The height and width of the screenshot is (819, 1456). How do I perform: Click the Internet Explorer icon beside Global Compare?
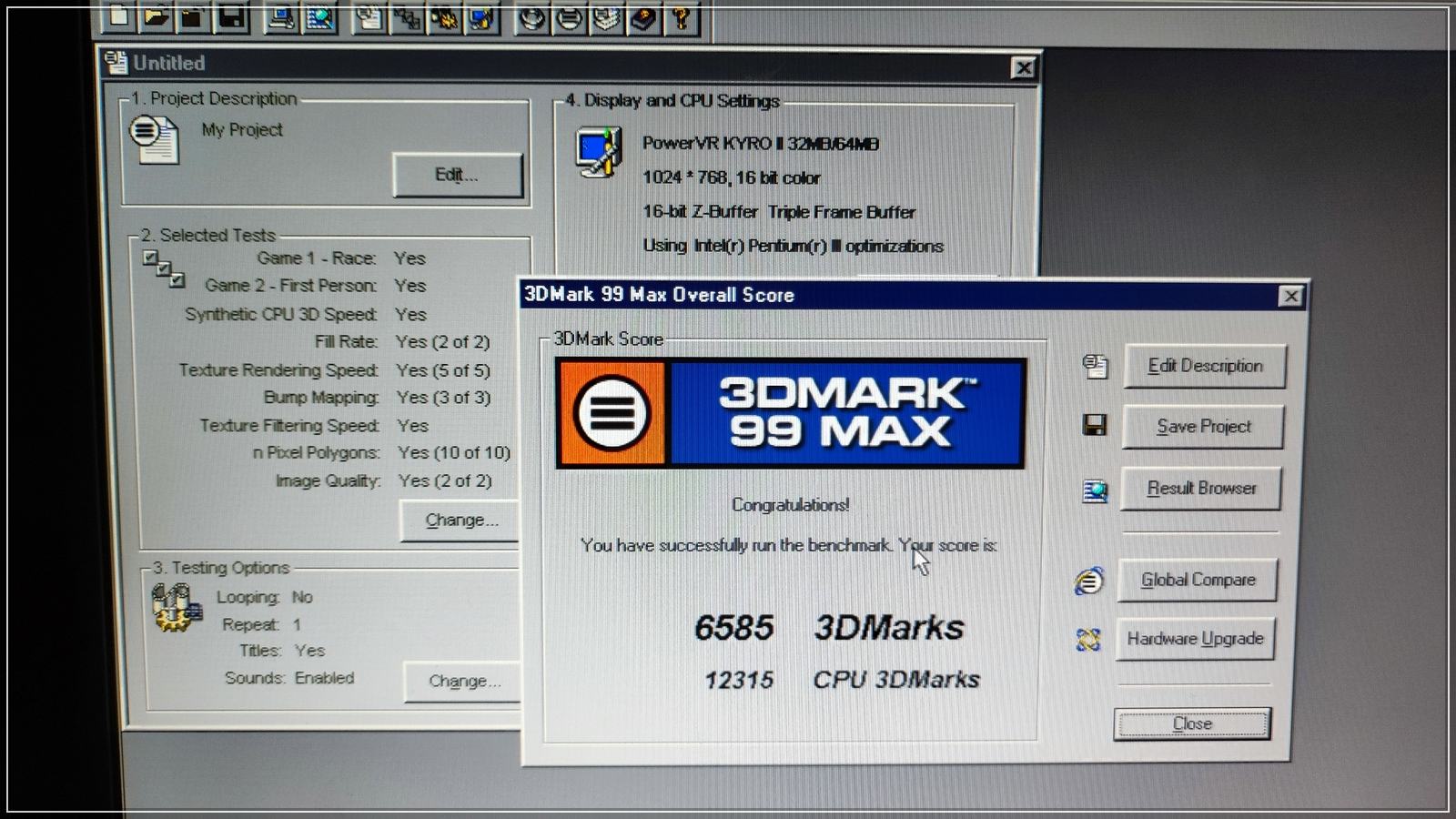pos(1089,581)
